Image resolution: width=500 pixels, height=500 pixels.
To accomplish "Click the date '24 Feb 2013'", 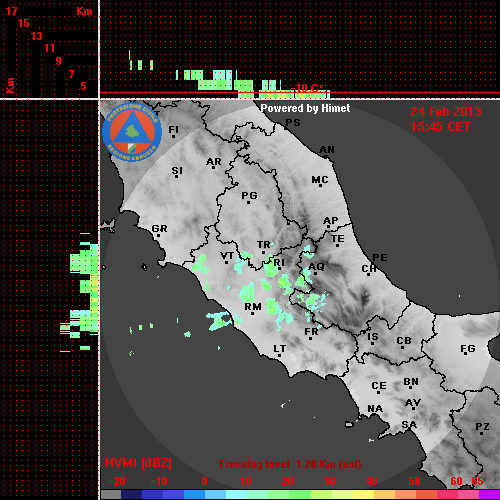I will (x=446, y=112).
